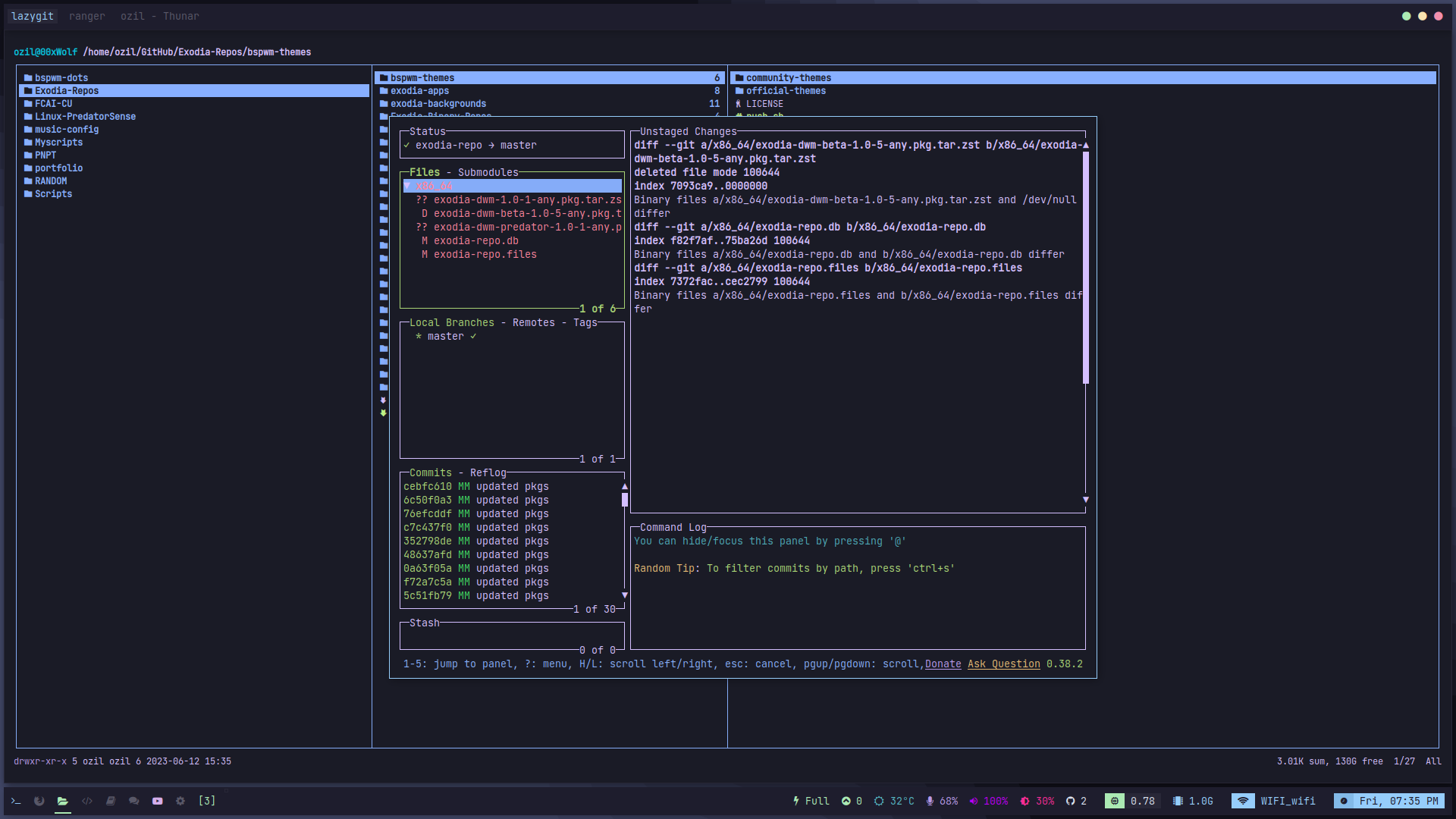Switch to the ranger tab
The width and height of the screenshot is (1456, 819).
86,16
